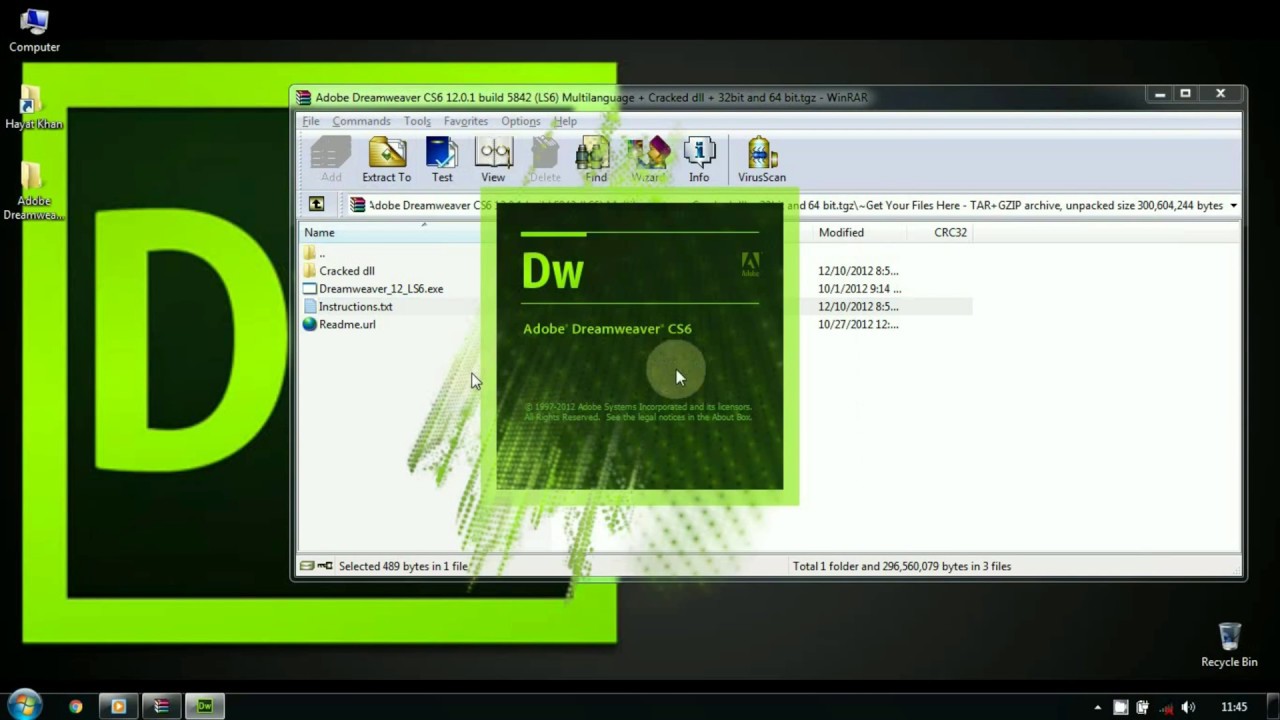Click the Add toolbar icon in WinRAR
Screen dimensions: 1280x720
point(331,159)
